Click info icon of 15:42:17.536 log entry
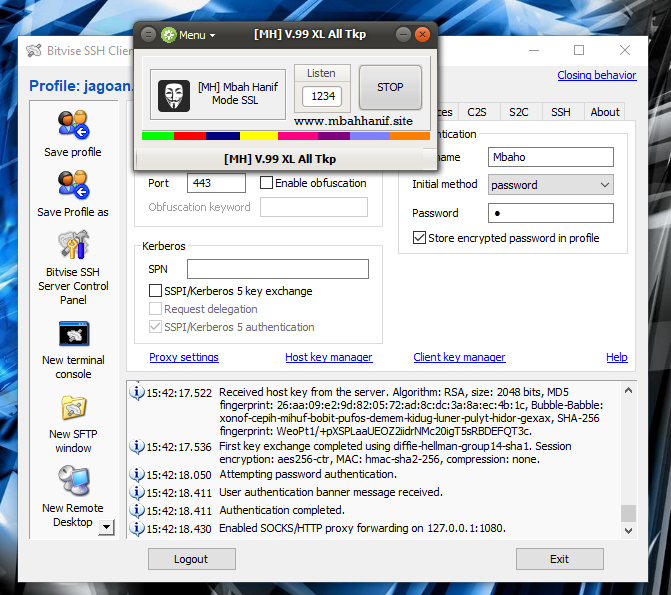 137,446
